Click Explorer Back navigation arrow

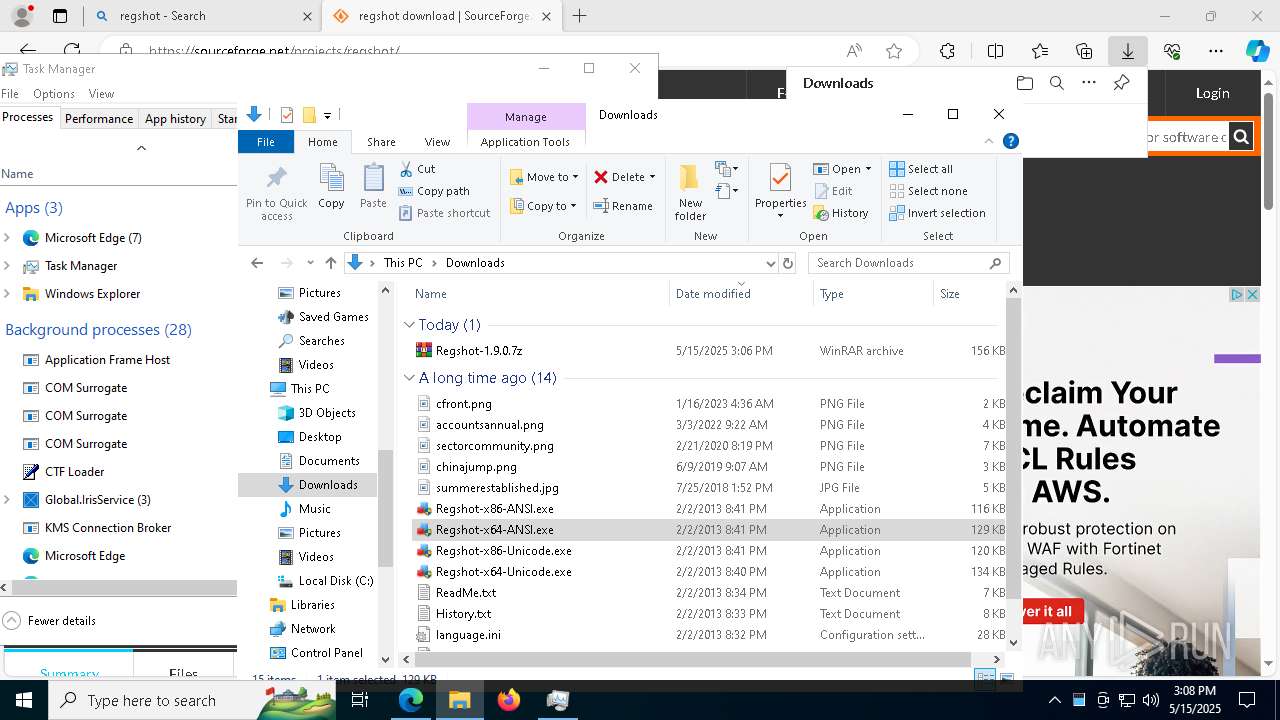click(257, 263)
